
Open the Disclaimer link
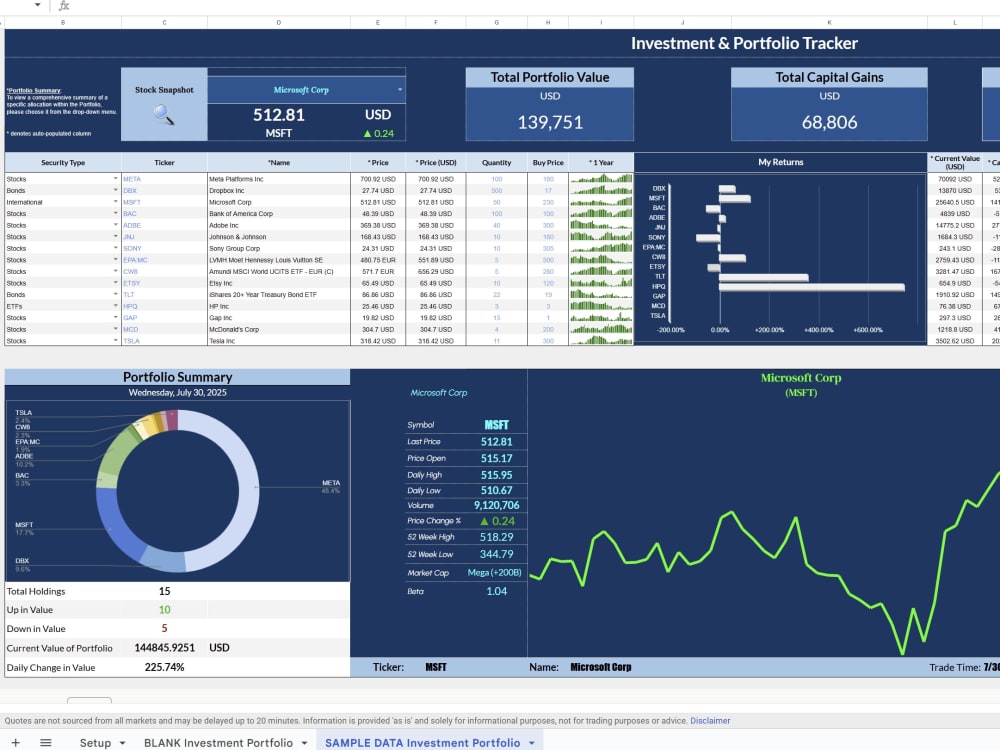710,721
